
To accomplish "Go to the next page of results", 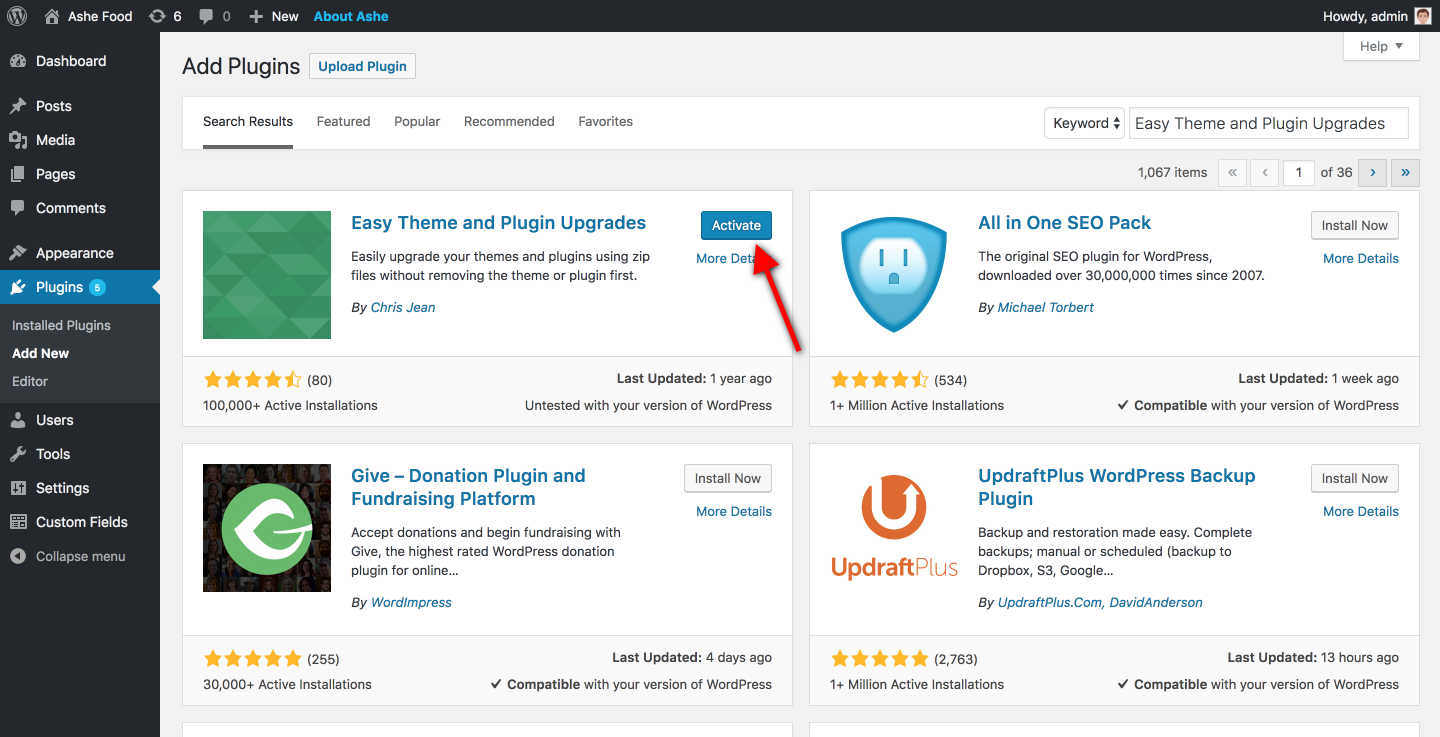I will pyautogui.click(x=1372, y=172).
